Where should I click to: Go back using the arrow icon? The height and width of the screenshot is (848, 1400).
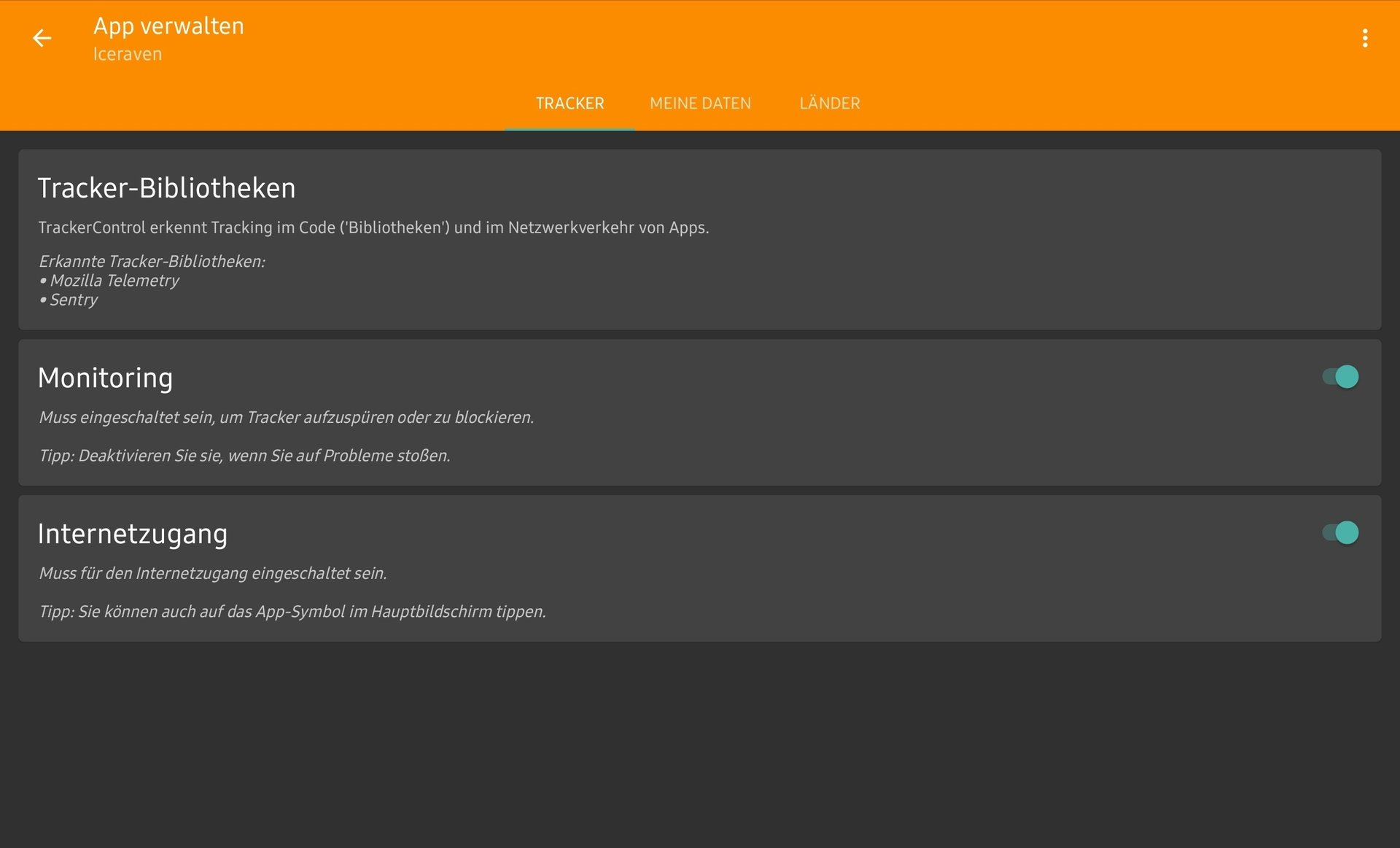click(42, 38)
